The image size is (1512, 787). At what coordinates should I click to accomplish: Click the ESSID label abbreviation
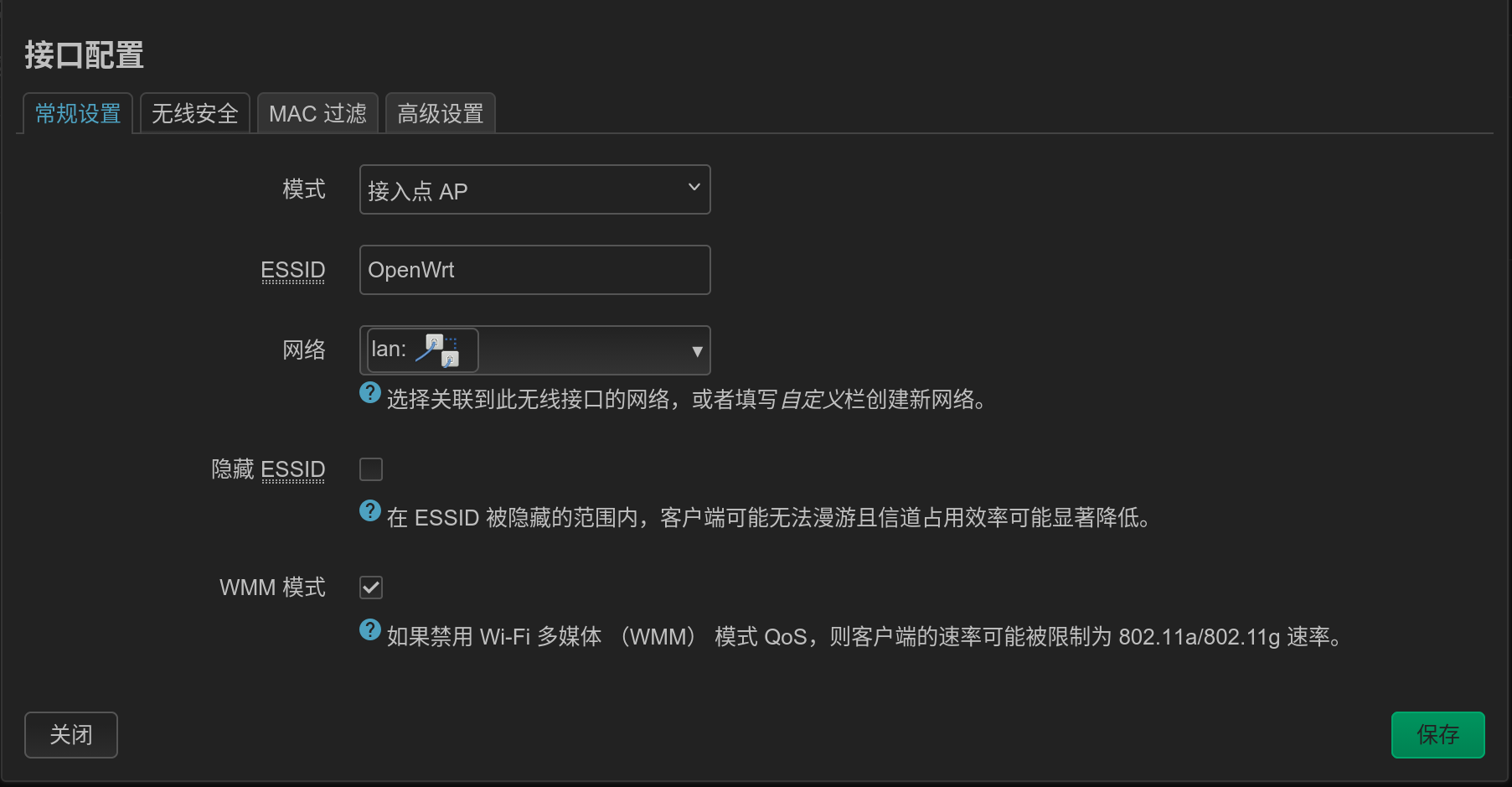click(293, 270)
